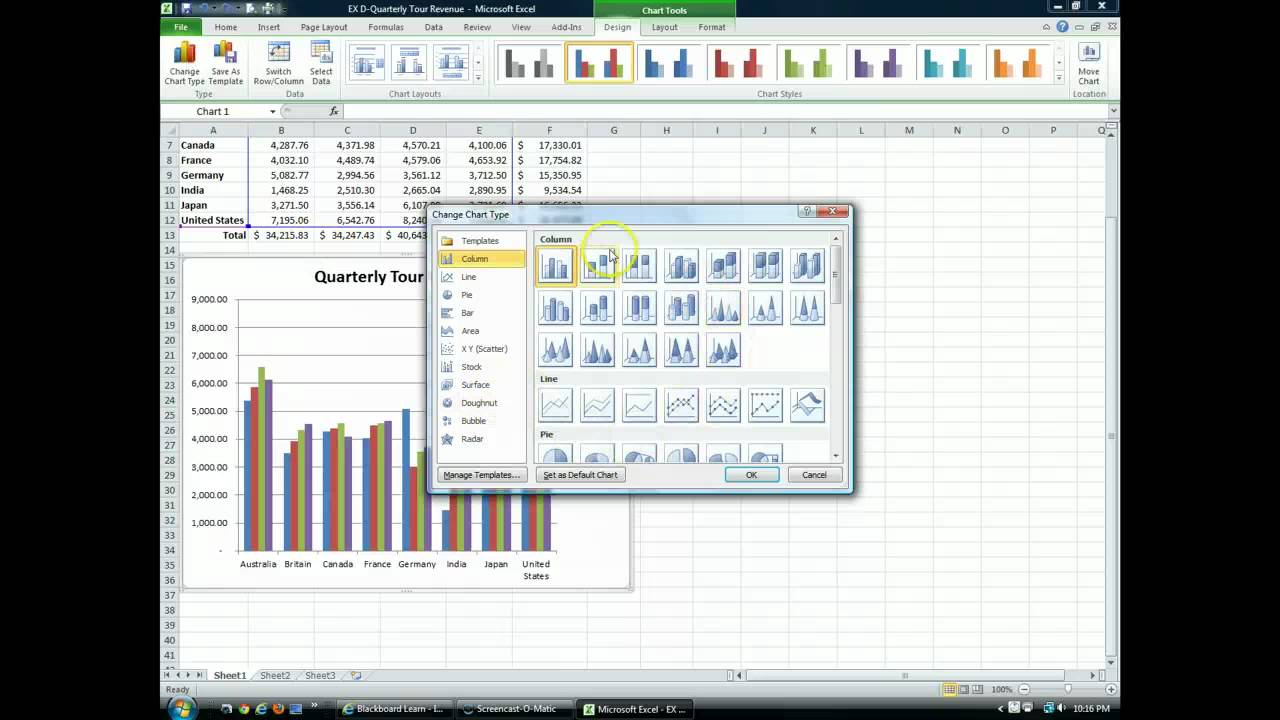
Task: Switch to the Insert ribbon tab
Action: tap(268, 27)
